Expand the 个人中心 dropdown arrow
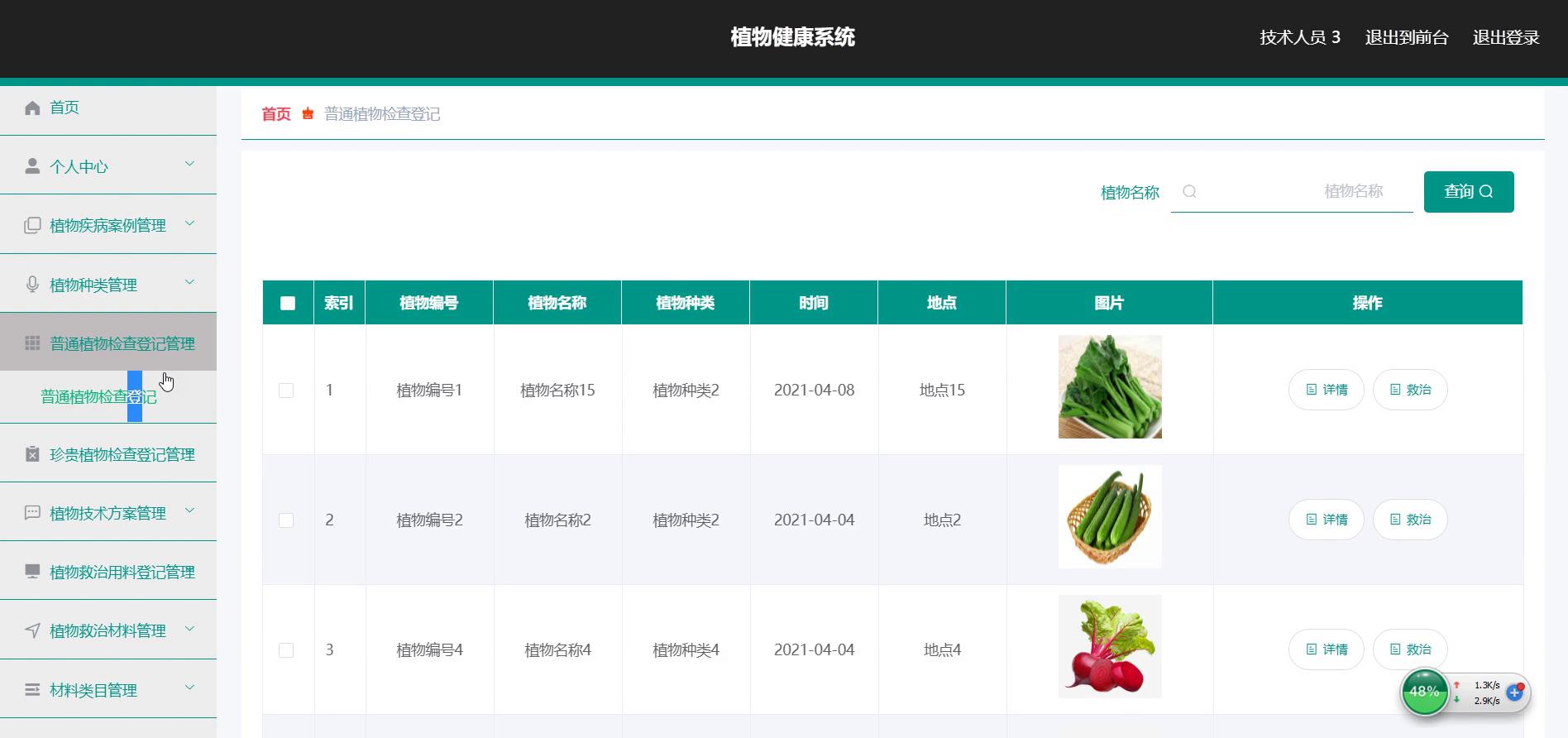This screenshot has width=1568, height=738. point(189,164)
